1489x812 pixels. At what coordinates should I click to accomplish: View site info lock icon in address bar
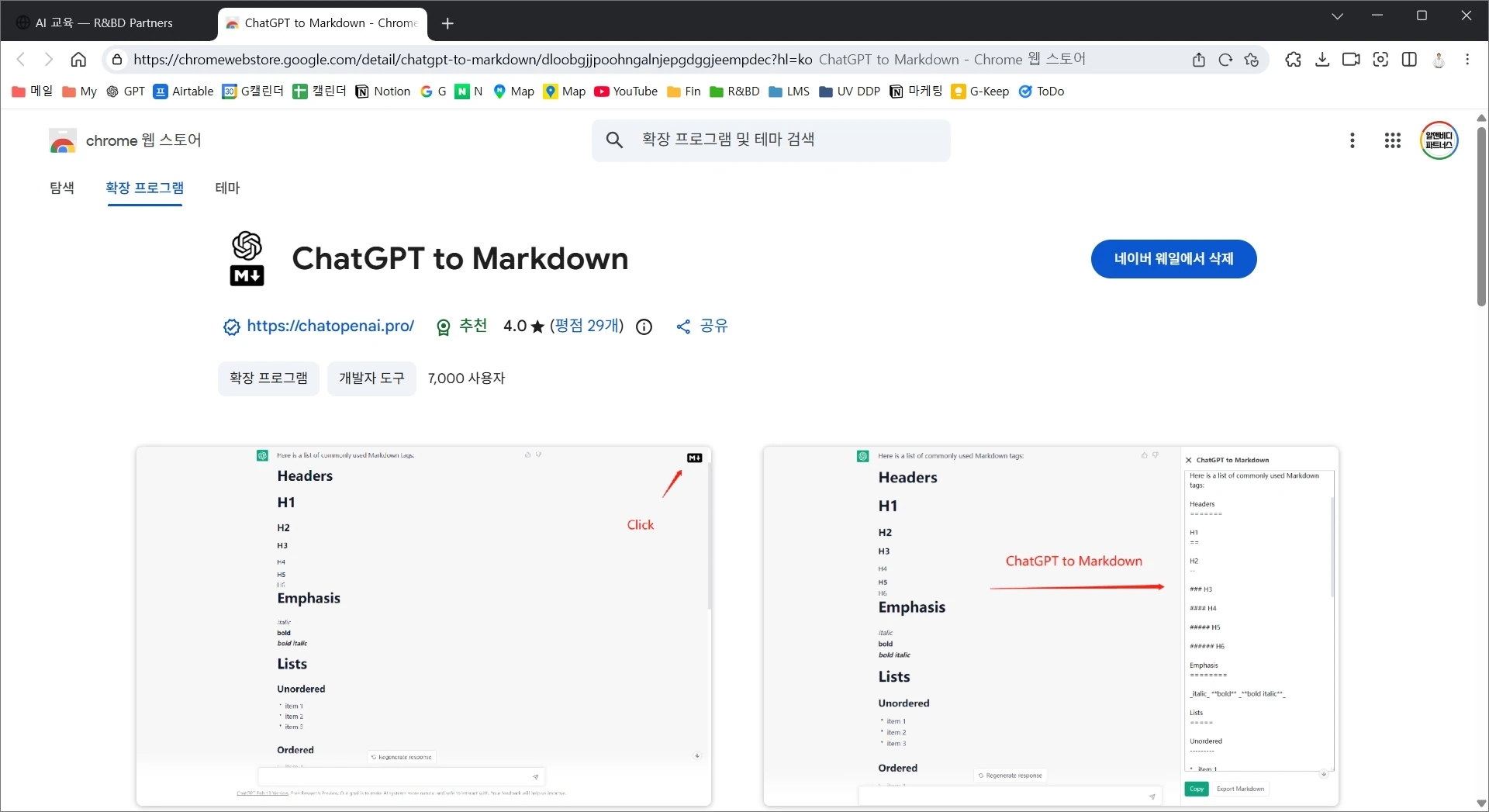click(x=117, y=60)
